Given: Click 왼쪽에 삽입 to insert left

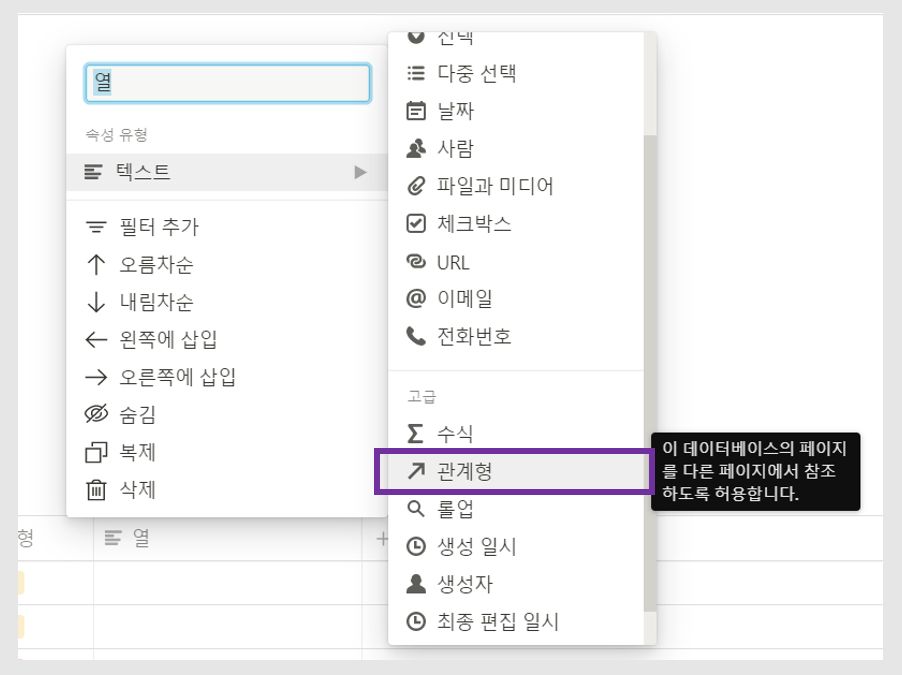Looking at the screenshot, I should (227, 340).
